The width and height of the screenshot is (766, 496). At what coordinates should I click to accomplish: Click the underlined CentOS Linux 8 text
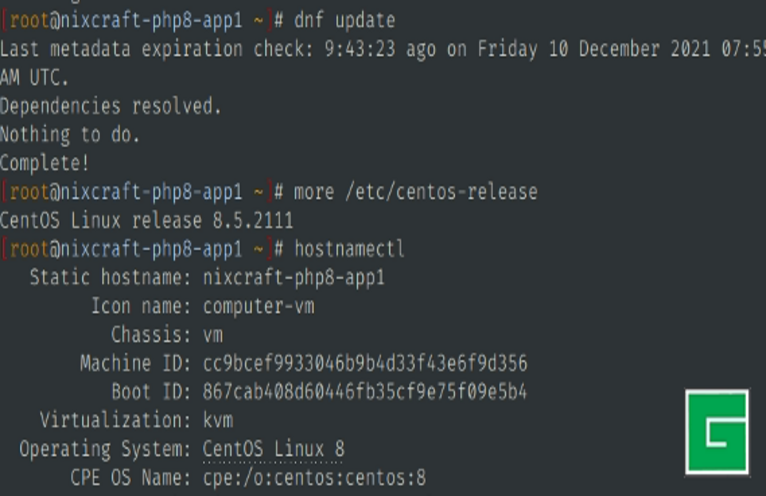pos(273,449)
